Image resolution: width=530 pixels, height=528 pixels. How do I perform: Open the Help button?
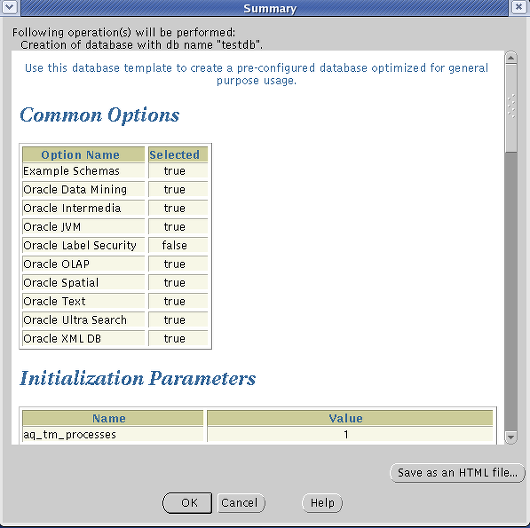(x=322, y=503)
